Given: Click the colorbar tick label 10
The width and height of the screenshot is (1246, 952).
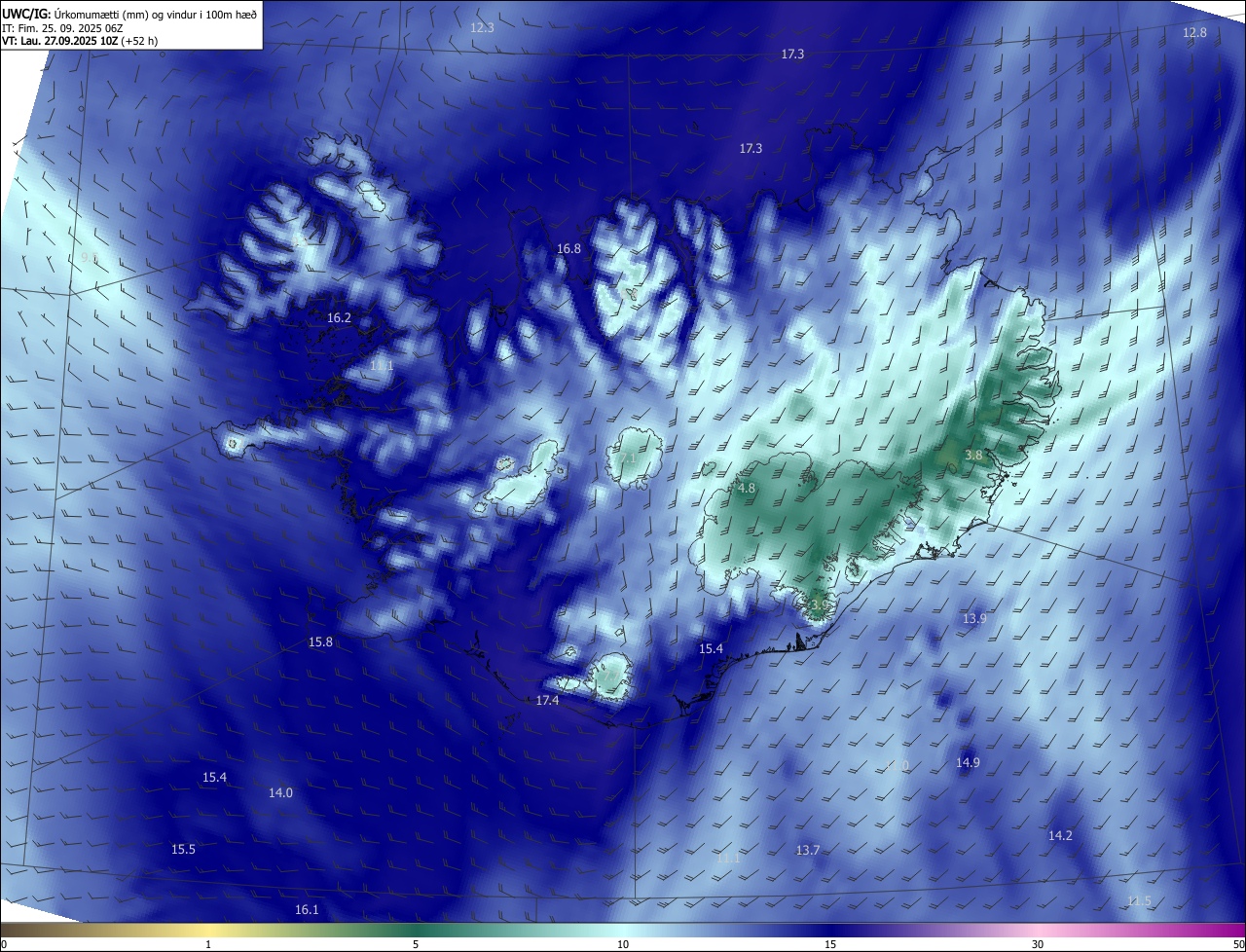Looking at the screenshot, I should click(623, 945).
